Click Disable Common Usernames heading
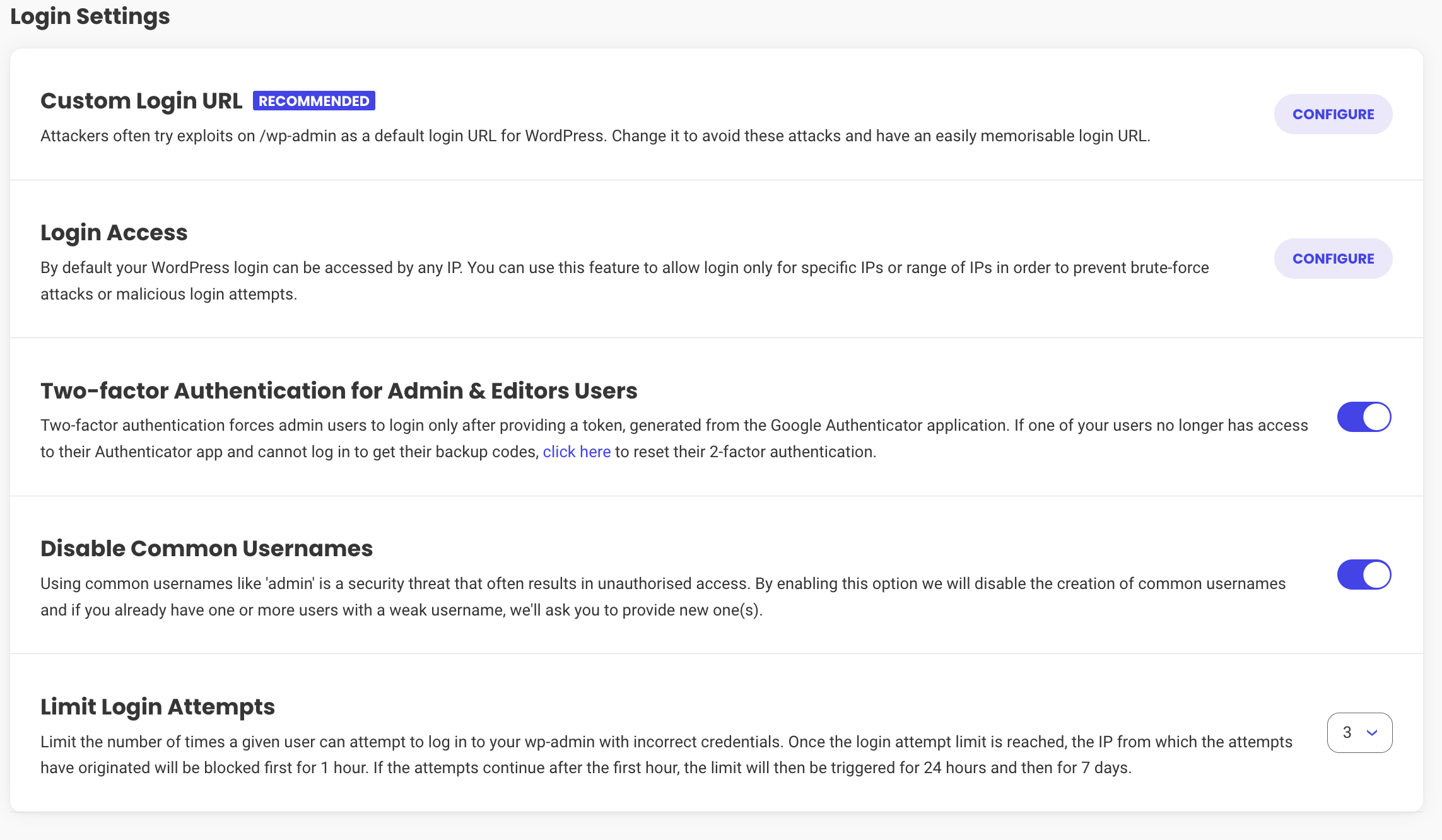Screen dimensions: 1442x840 click(206, 549)
